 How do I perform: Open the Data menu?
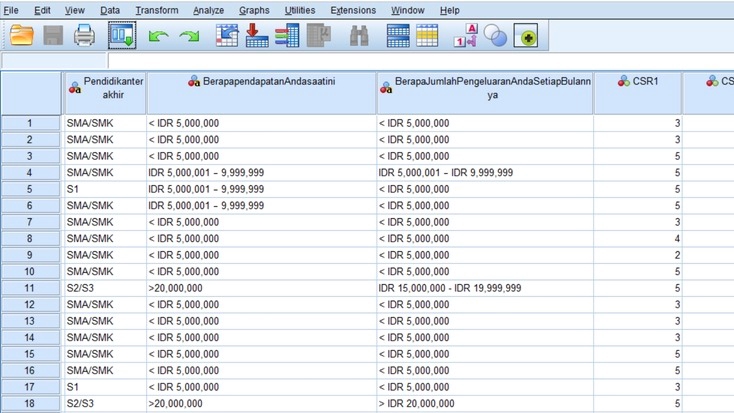click(x=110, y=10)
